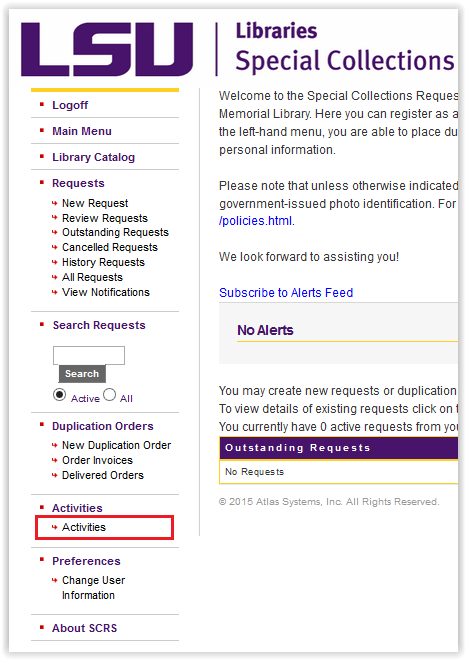Image resolution: width=466 pixels, height=660 pixels.
Task: Open Review Requests page
Action: pos(105,218)
